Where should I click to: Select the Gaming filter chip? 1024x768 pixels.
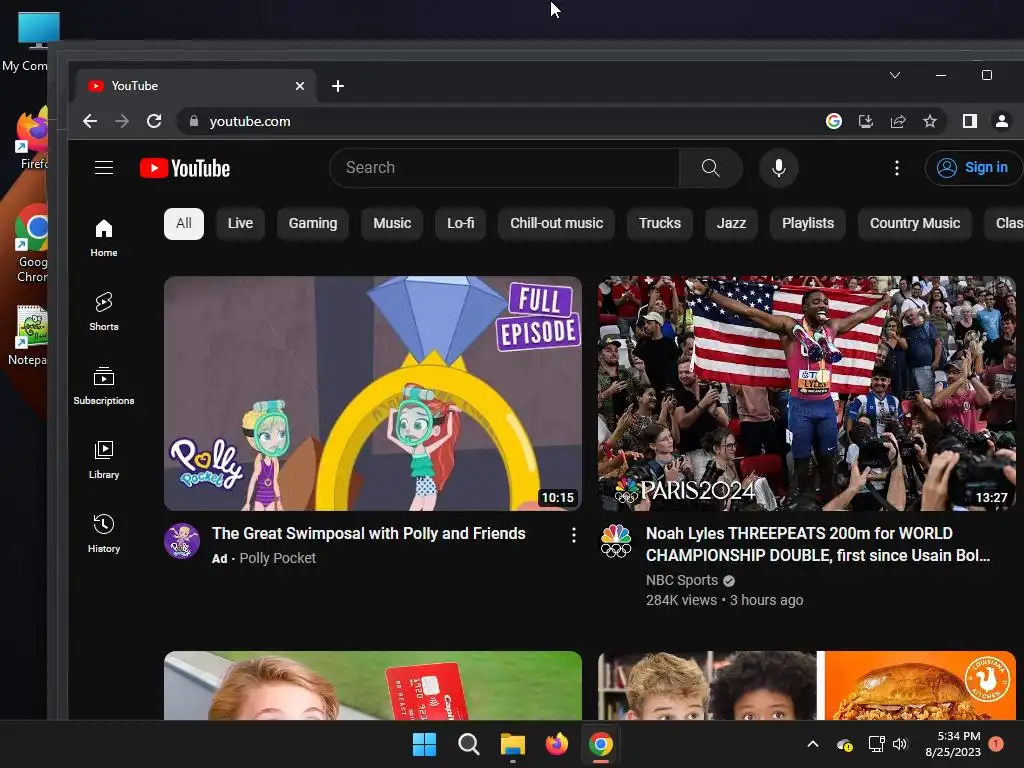(313, 223)
